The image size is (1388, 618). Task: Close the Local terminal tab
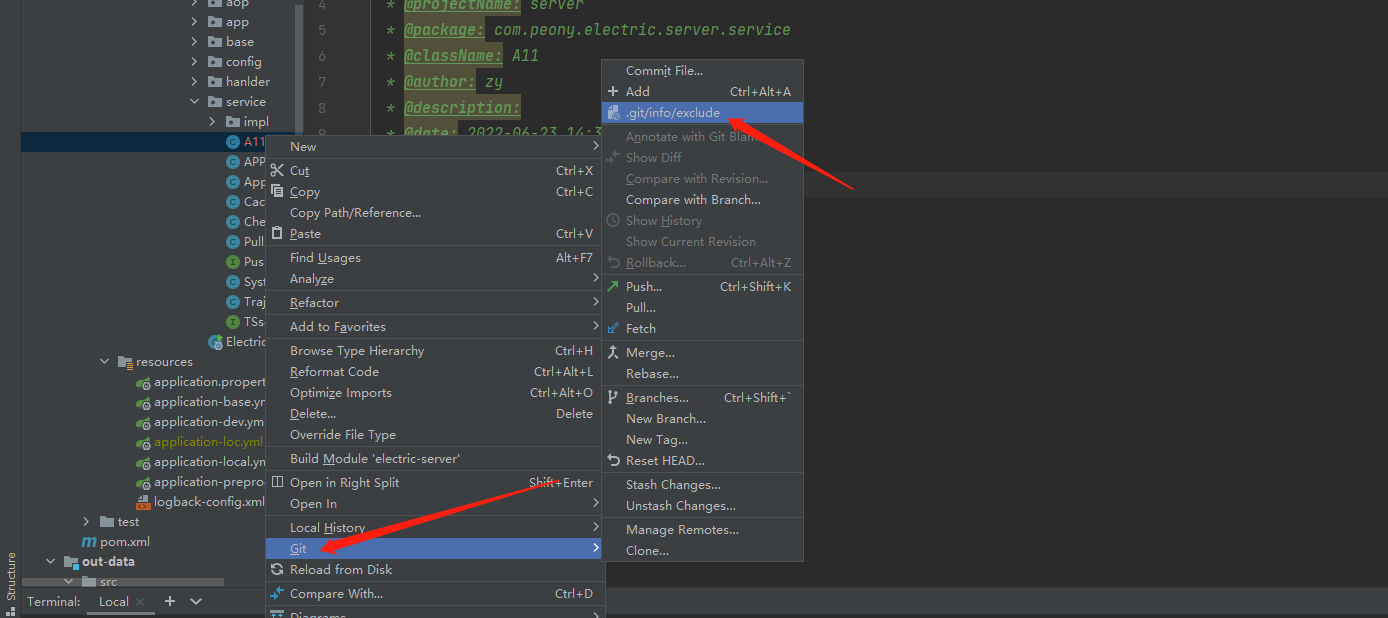pyautogui.click(x=140, y=602)
